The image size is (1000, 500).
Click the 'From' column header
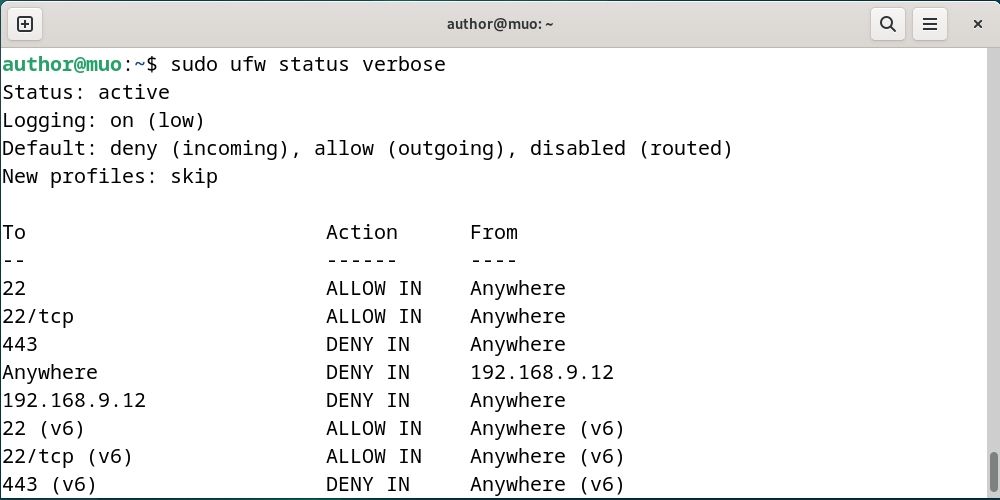point(494,233)
